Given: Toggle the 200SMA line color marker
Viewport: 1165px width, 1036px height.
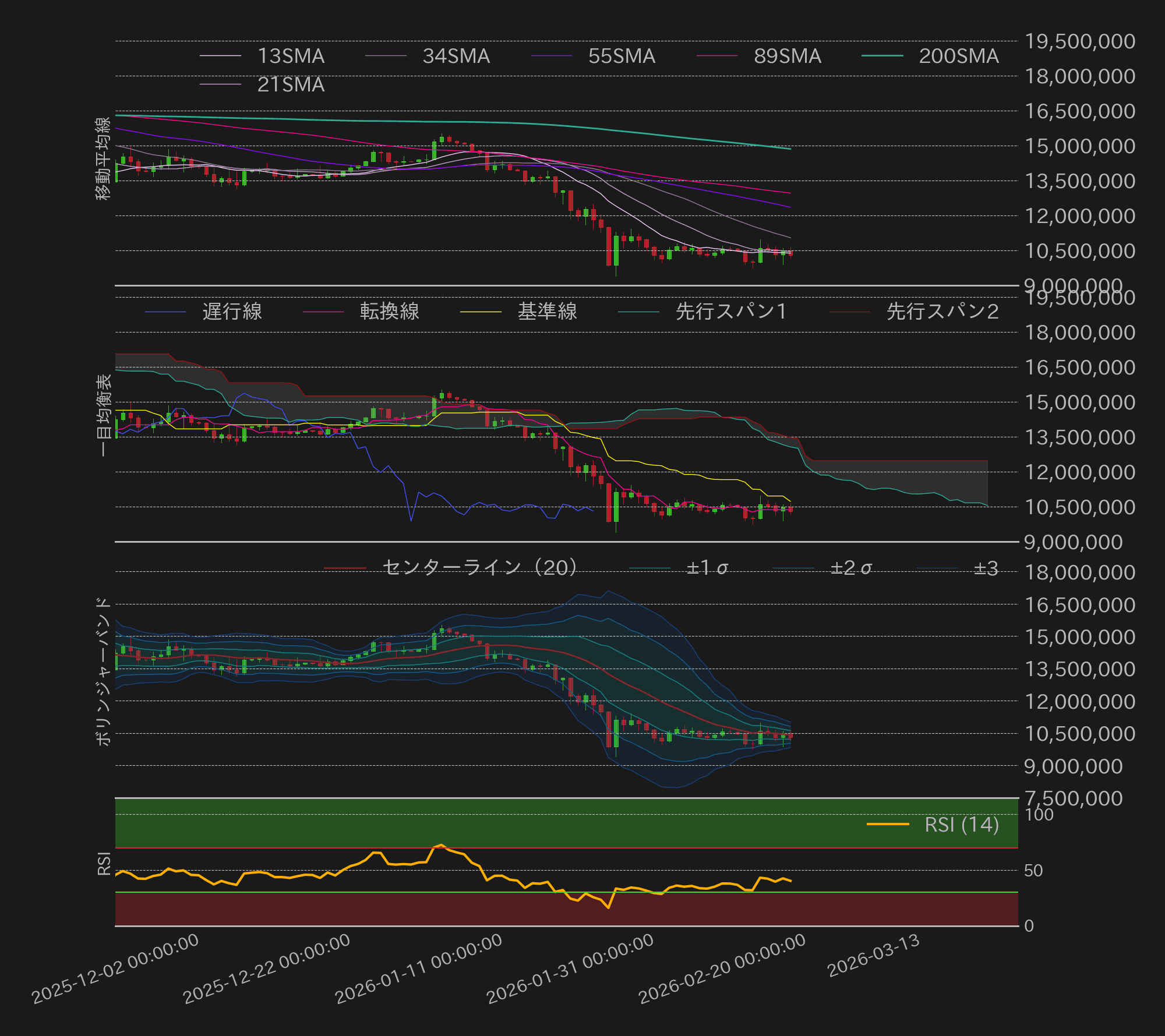Looking at the screenshot, I should [x=883, y=56].
